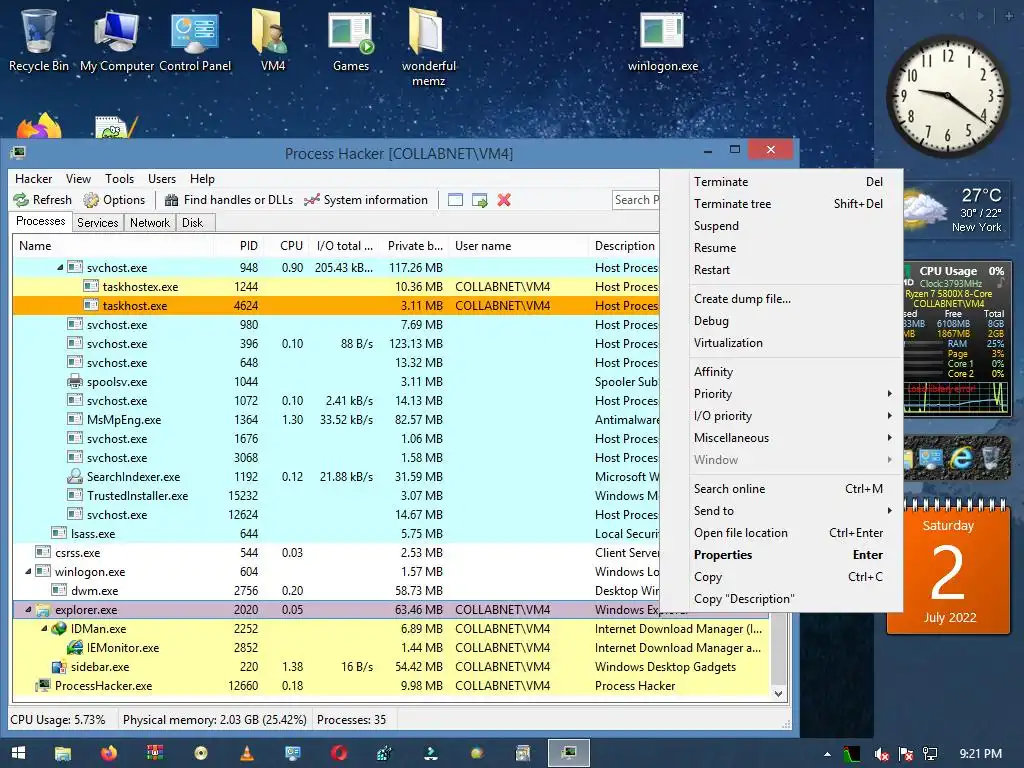Image resolution: width=1024 pixels, height=768 pixels.
Task: Open the Users menu
Action: point(162,179)
